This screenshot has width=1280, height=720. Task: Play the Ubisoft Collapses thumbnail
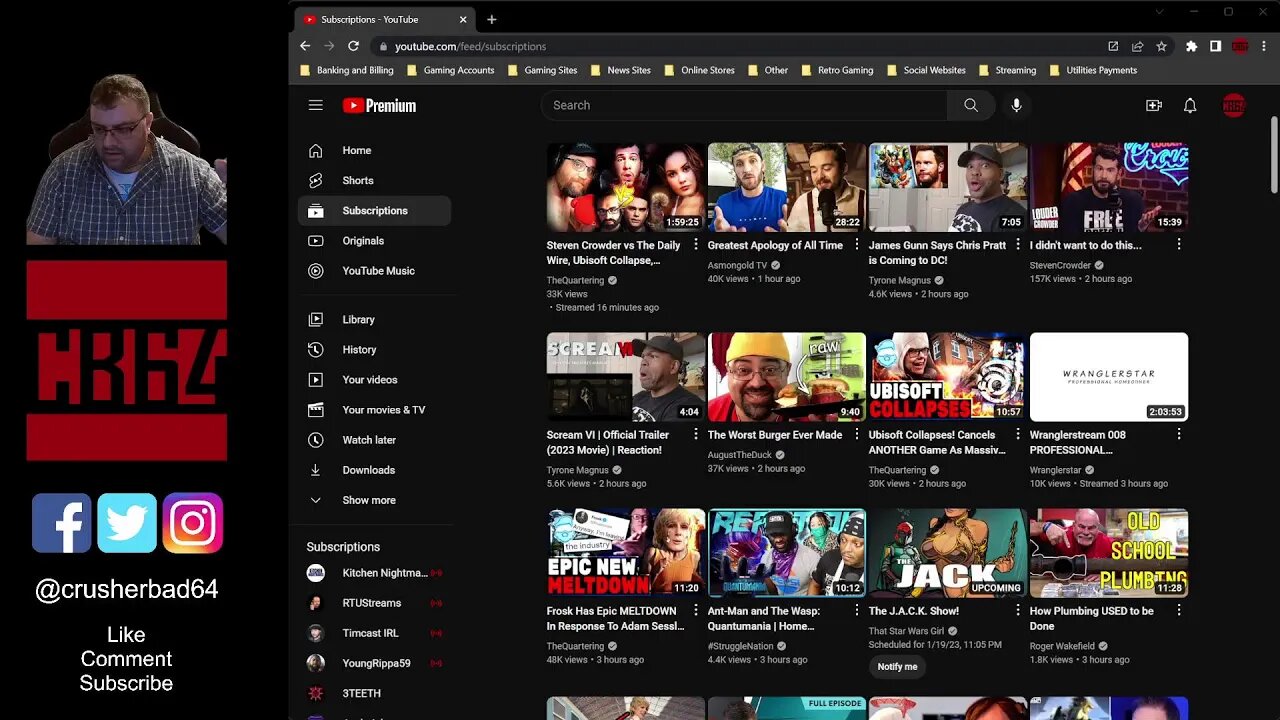948,377
